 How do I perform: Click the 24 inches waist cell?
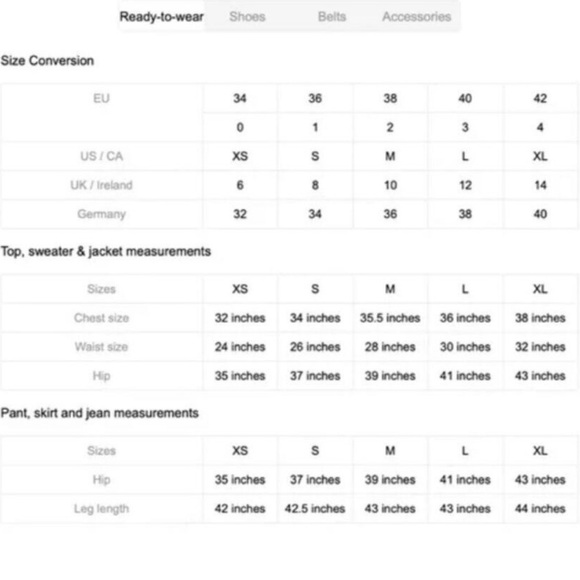[240, 347]
